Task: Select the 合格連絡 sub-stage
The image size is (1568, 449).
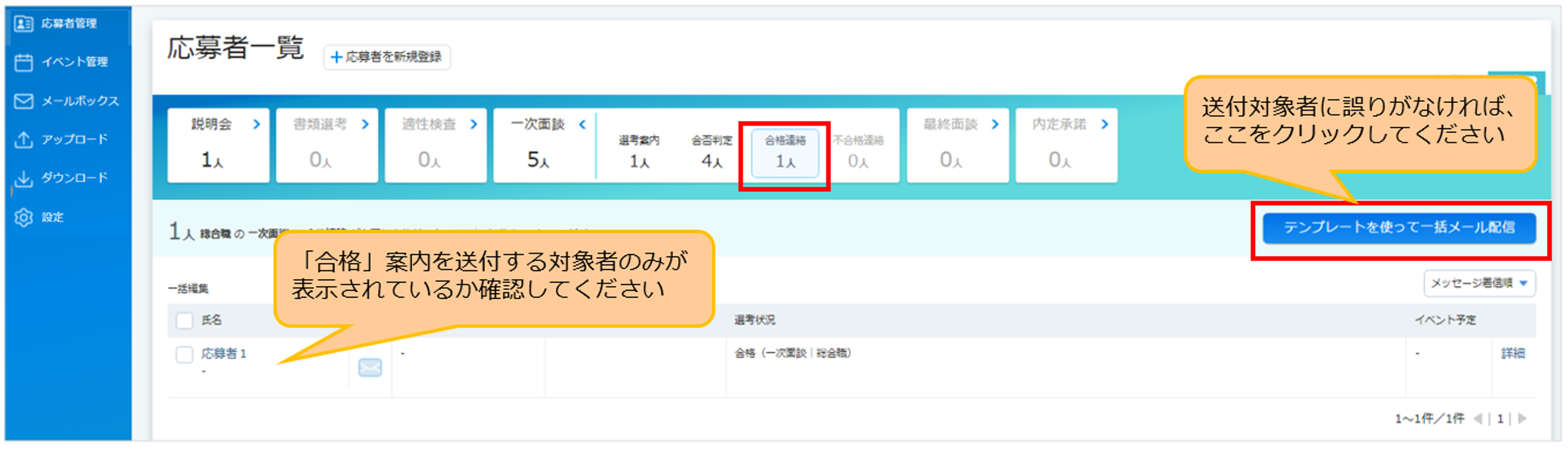Action: point(785,153)
